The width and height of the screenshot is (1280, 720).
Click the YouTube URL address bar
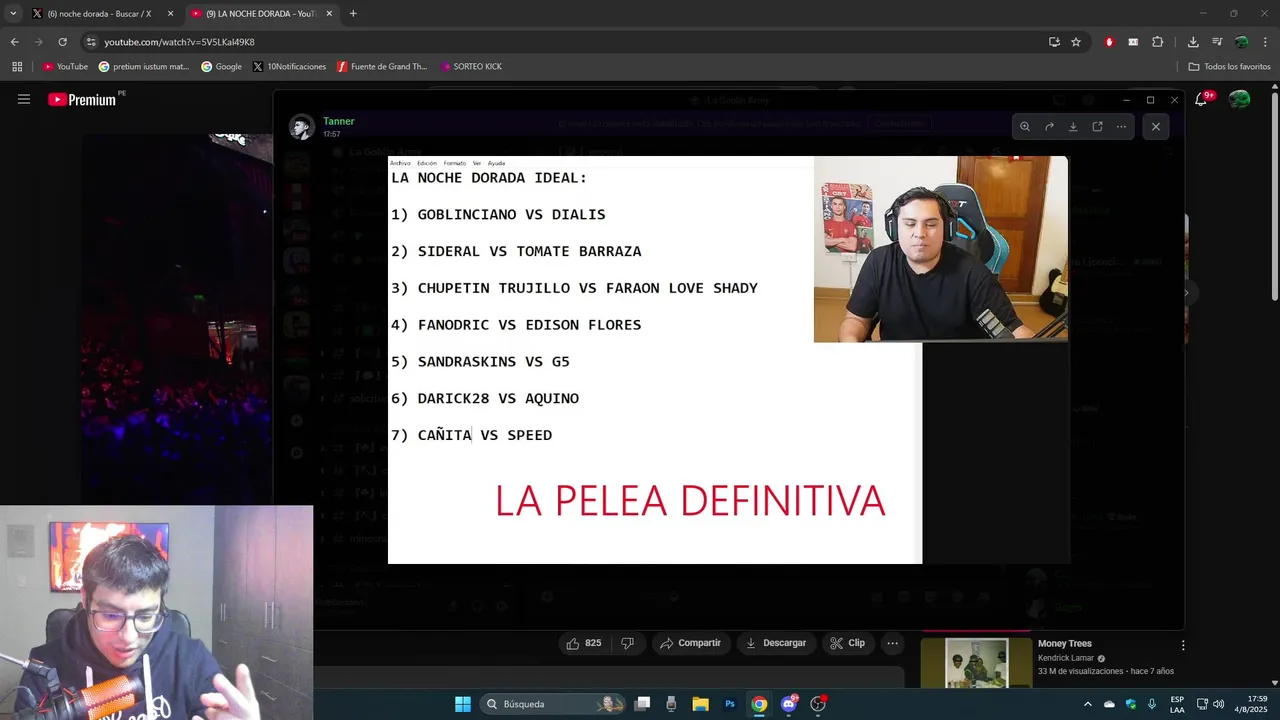coord(560,42)
